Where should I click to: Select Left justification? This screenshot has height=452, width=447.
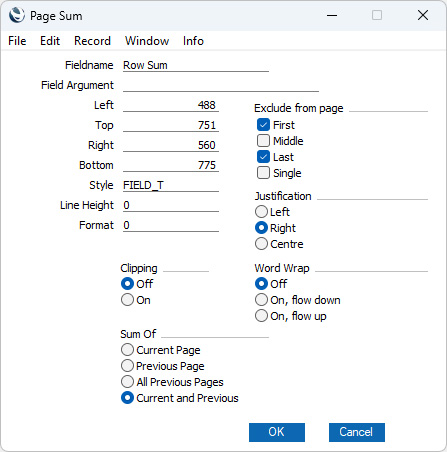coord(261,212)
